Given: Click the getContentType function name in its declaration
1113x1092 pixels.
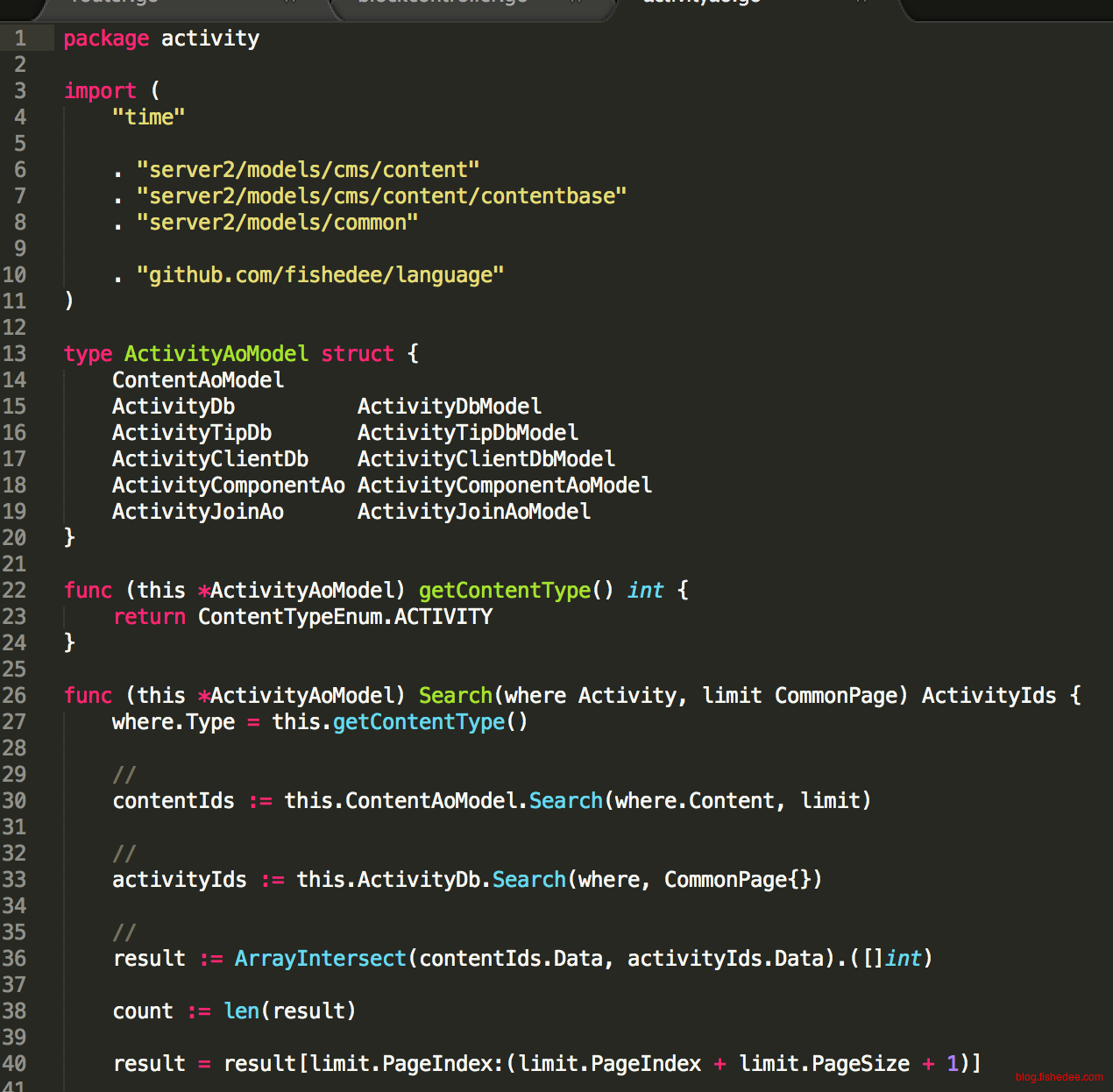Looking at the screenshot, I should click(505, 591).
